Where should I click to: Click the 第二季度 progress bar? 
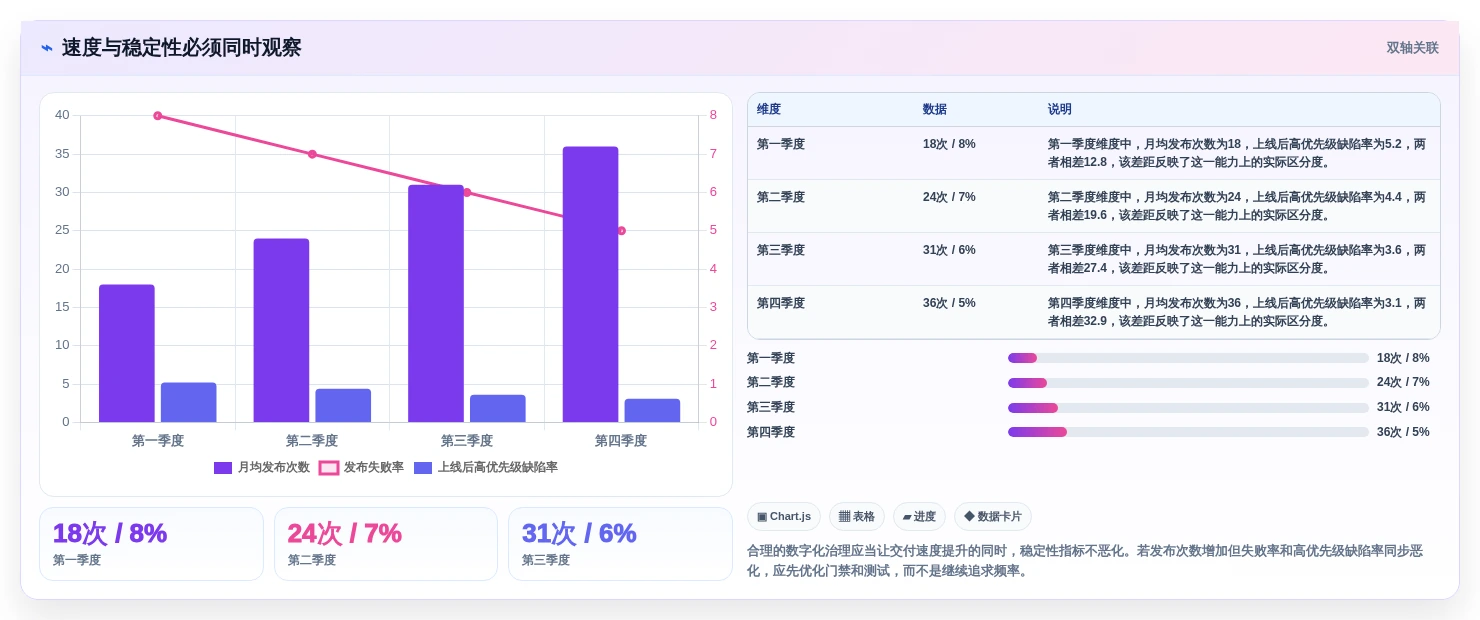1188,383
